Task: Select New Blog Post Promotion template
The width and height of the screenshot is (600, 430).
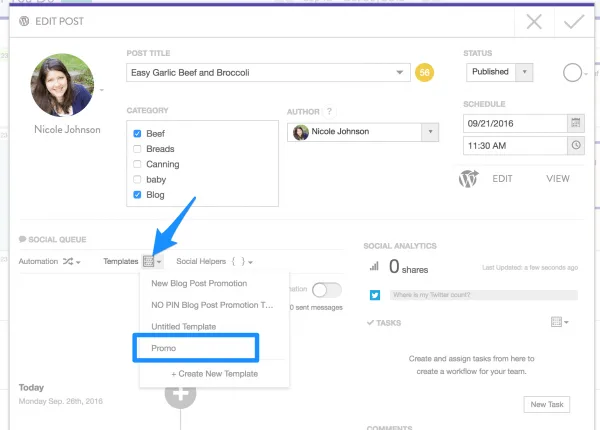Action: point(199,283)
